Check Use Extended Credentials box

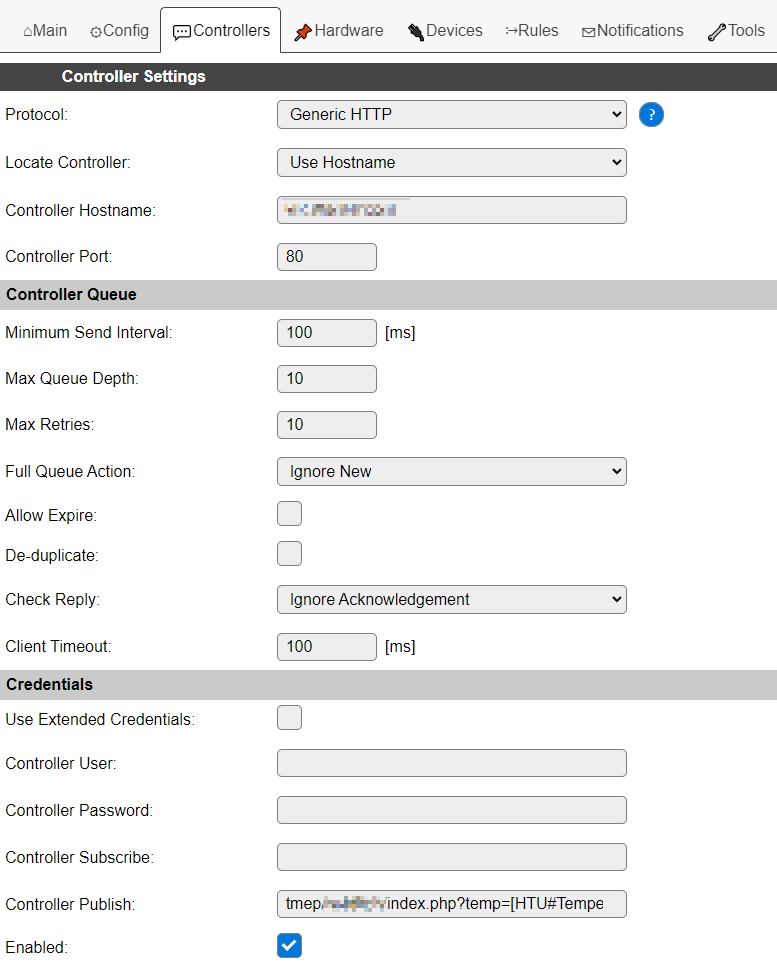click(x=289, y=718)
